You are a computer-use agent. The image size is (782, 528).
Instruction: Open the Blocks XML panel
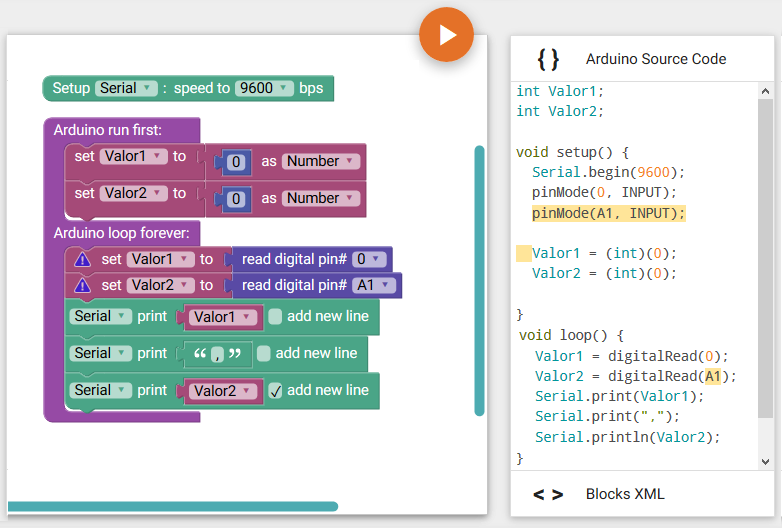[x=642, y=494]
